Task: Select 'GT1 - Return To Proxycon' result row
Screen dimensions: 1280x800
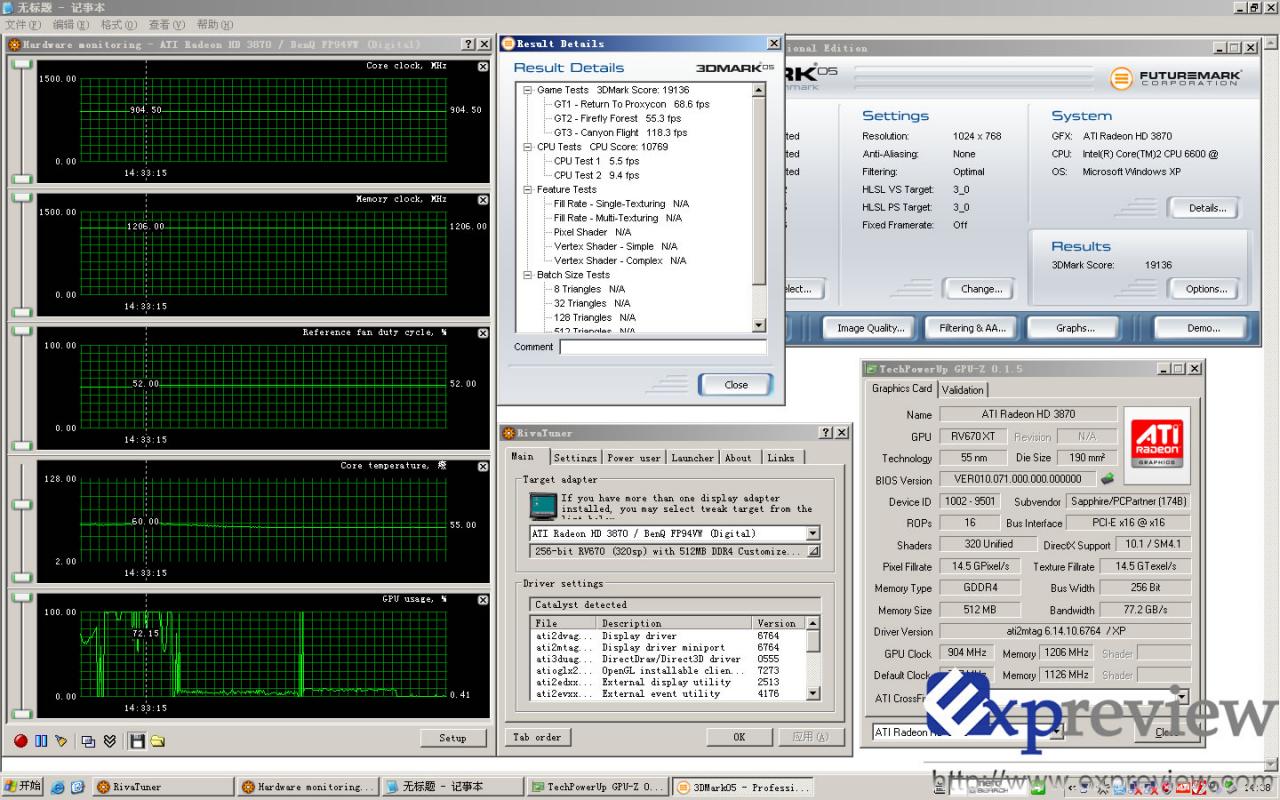Action: pyautogui.click(x=632, y=104)
